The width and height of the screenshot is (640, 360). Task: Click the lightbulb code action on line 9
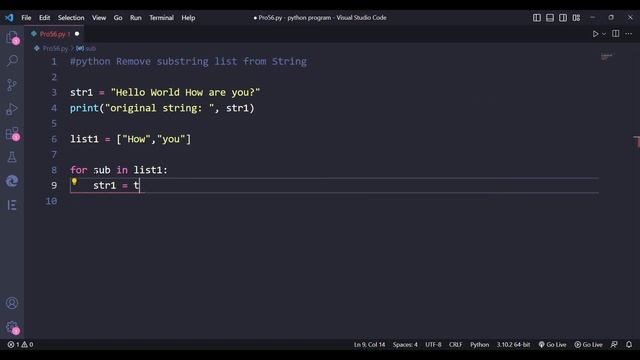74,182
